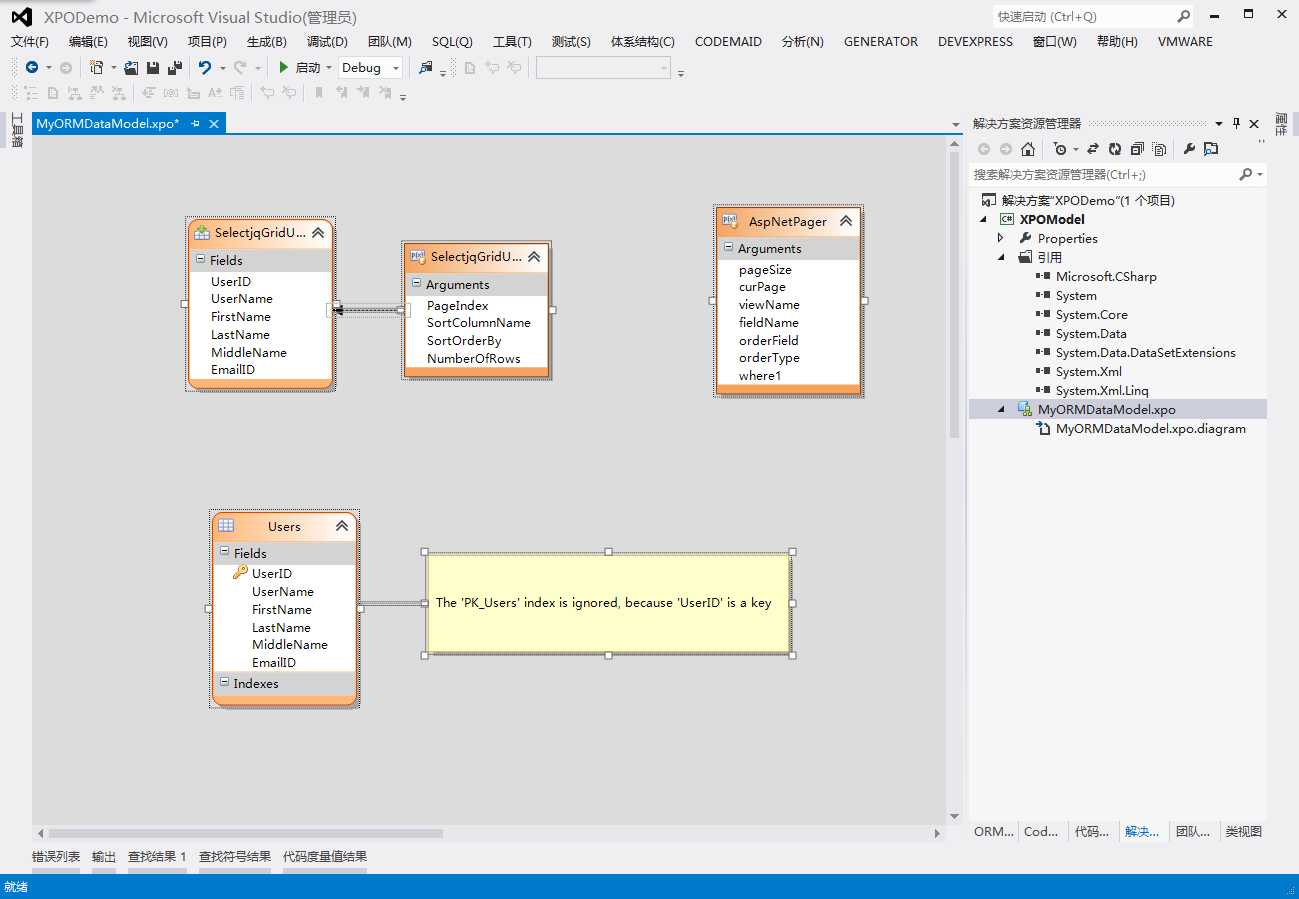Click the Undo arrow icon
This screenshot has width=1299, height=899.
click(205, 68)
